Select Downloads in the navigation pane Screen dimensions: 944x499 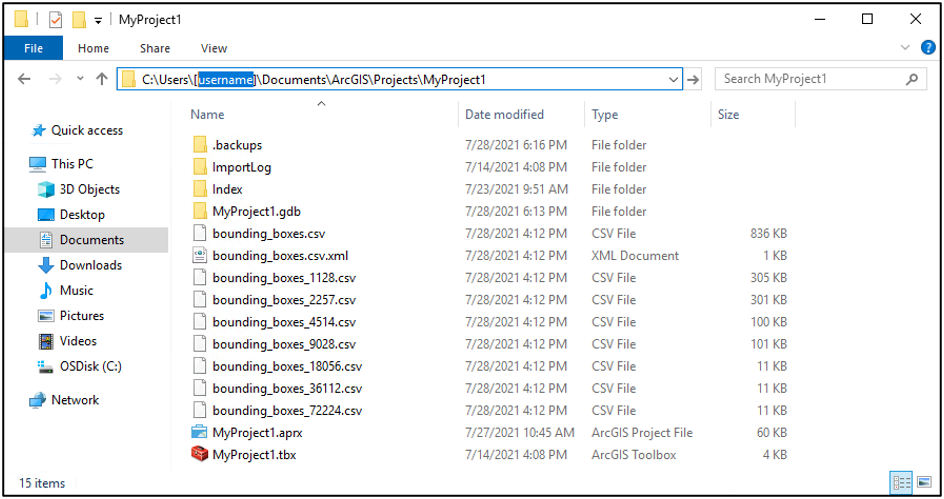tap(90, 265)
